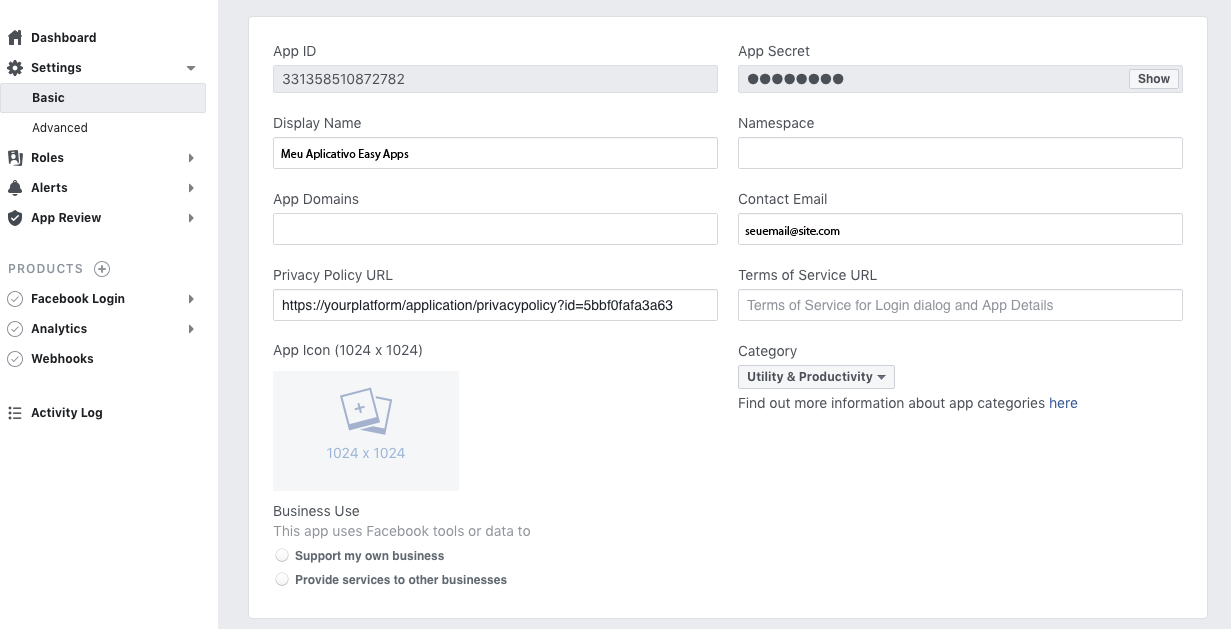Expand the Analytics submenu arrow

coord(191,329)
